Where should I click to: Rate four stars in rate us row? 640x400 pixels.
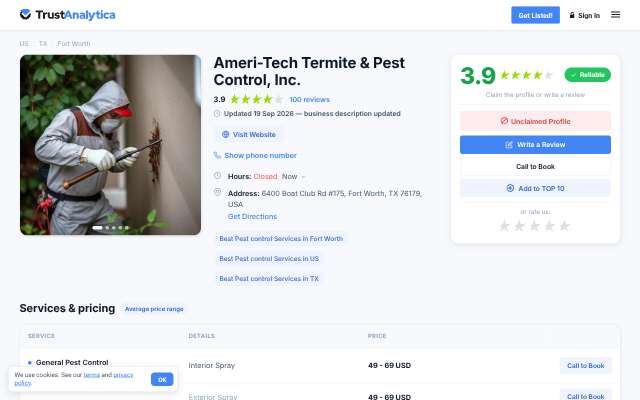pyautogui.click(x=549, y=226)
